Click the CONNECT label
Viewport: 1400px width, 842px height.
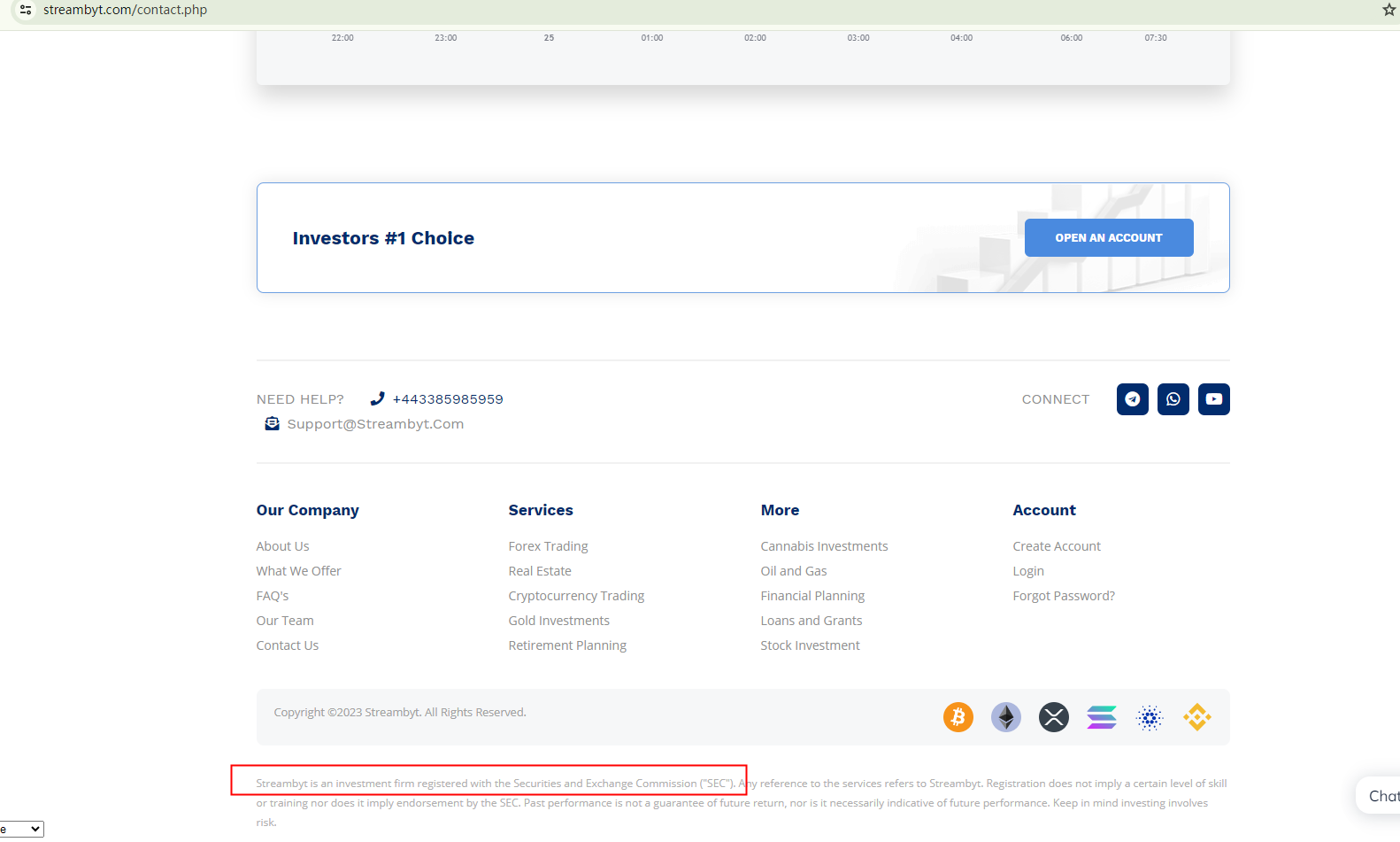[1056, 399]
